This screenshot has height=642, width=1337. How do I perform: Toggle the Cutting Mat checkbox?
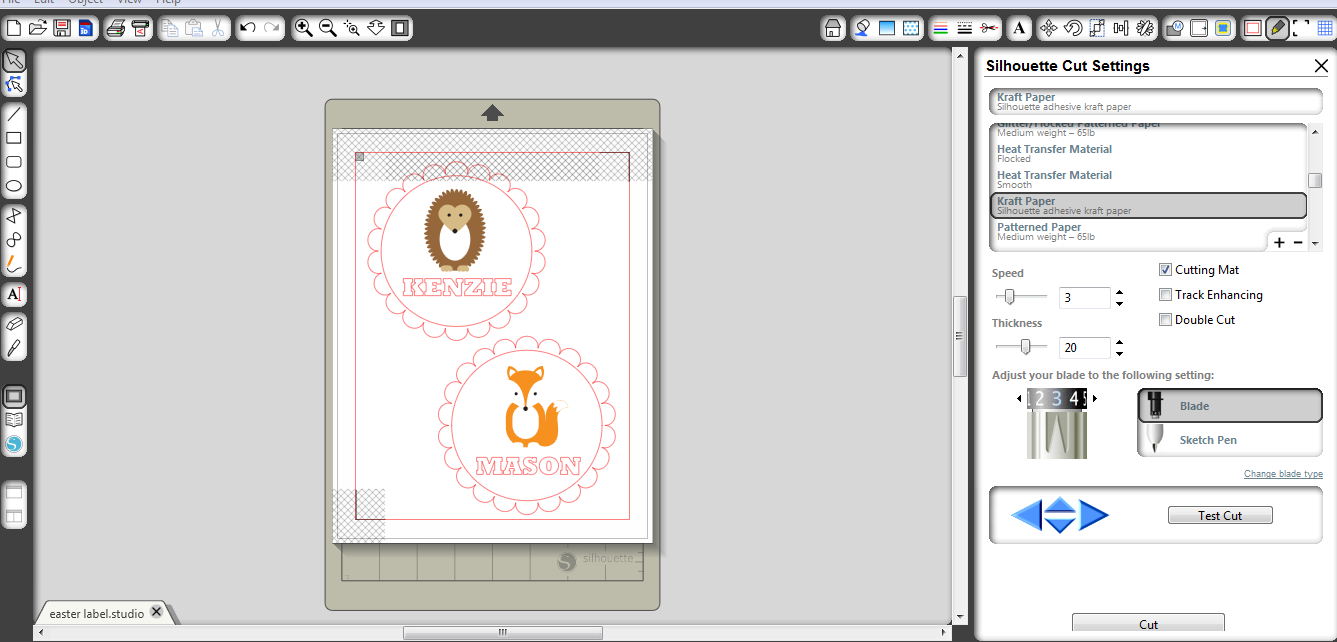1165,270
